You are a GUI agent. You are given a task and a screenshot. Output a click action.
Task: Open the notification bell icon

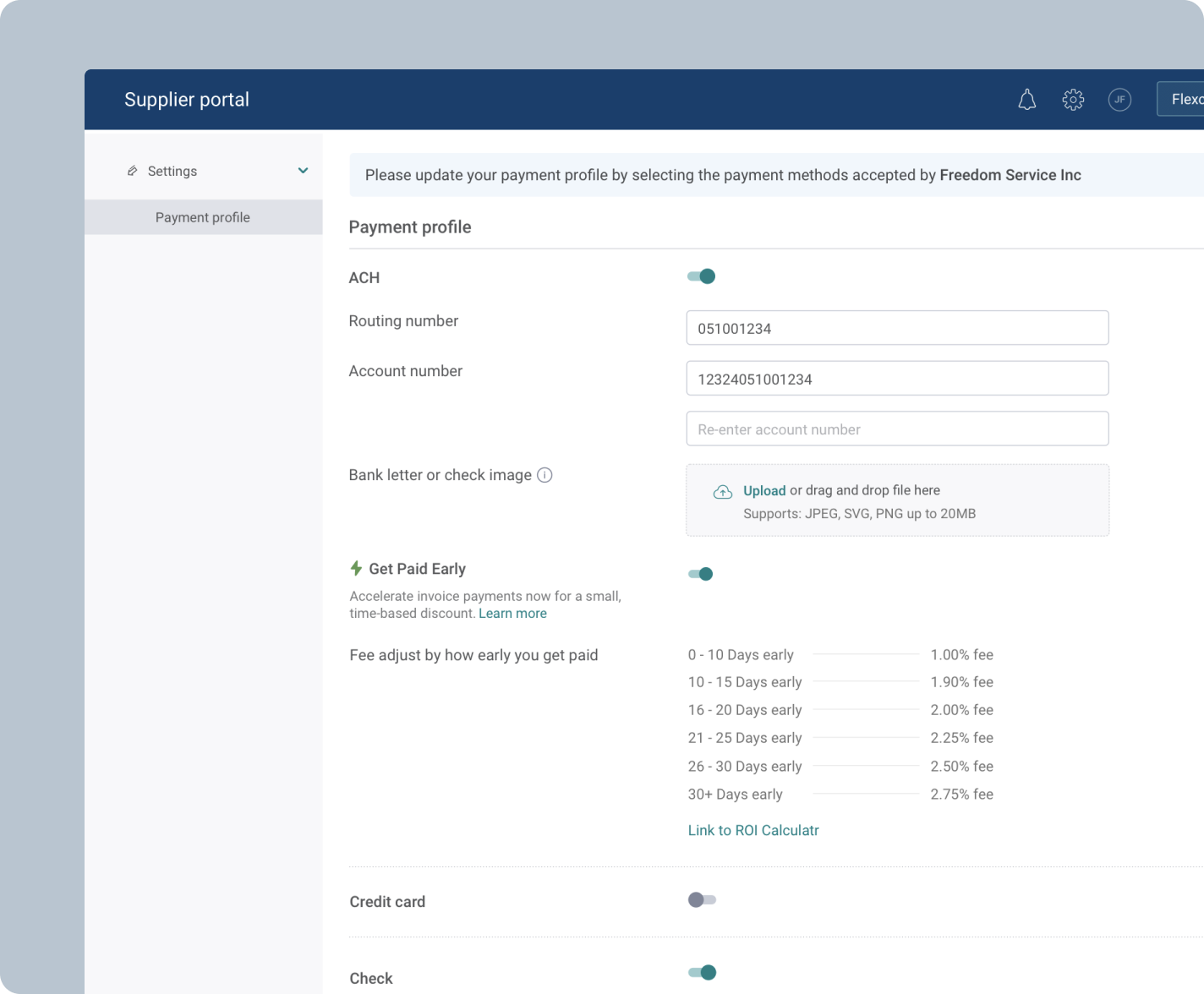[x=1027, y=99]
